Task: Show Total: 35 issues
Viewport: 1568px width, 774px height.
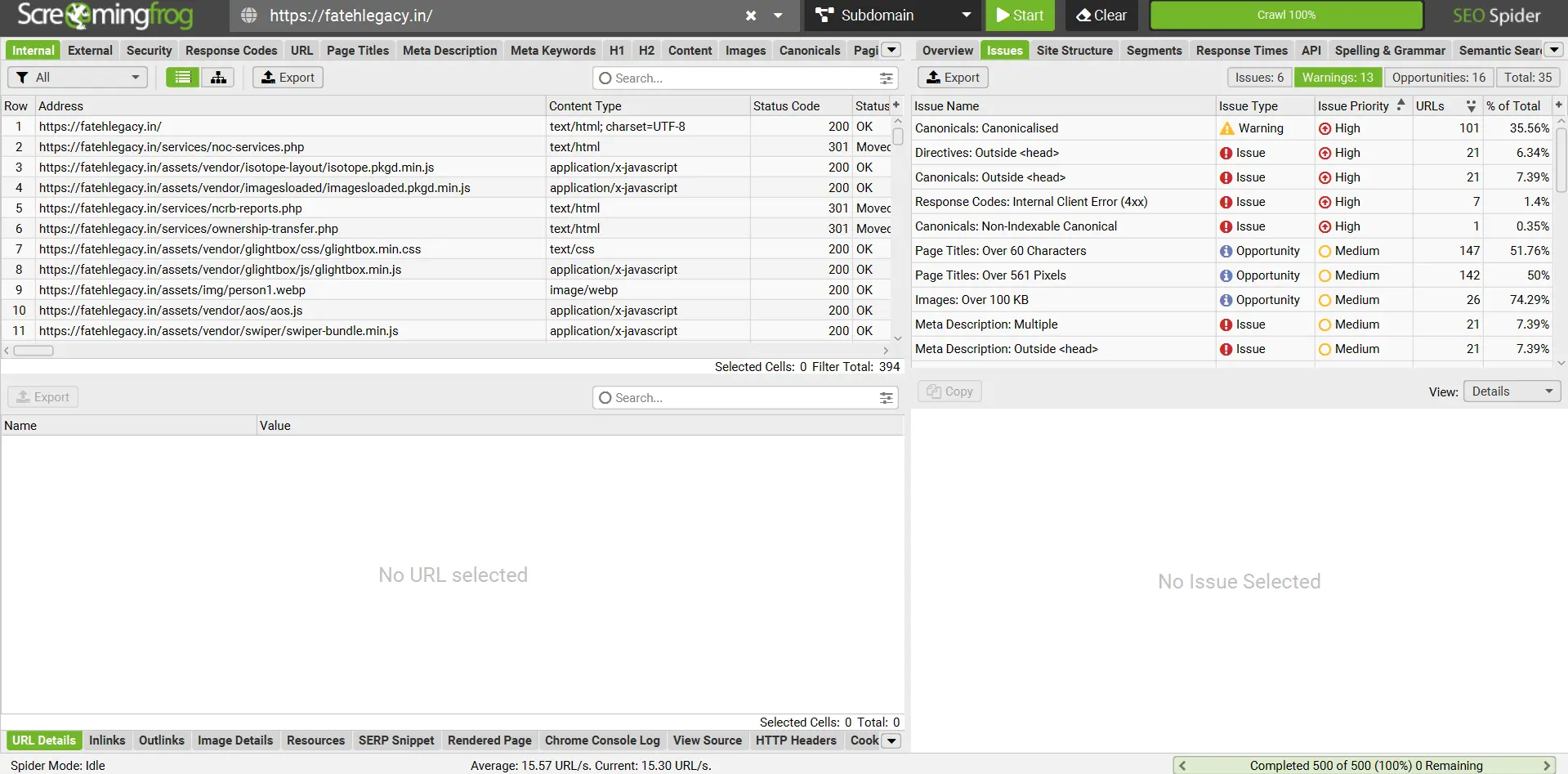Action: click(x=1528, y=78)
